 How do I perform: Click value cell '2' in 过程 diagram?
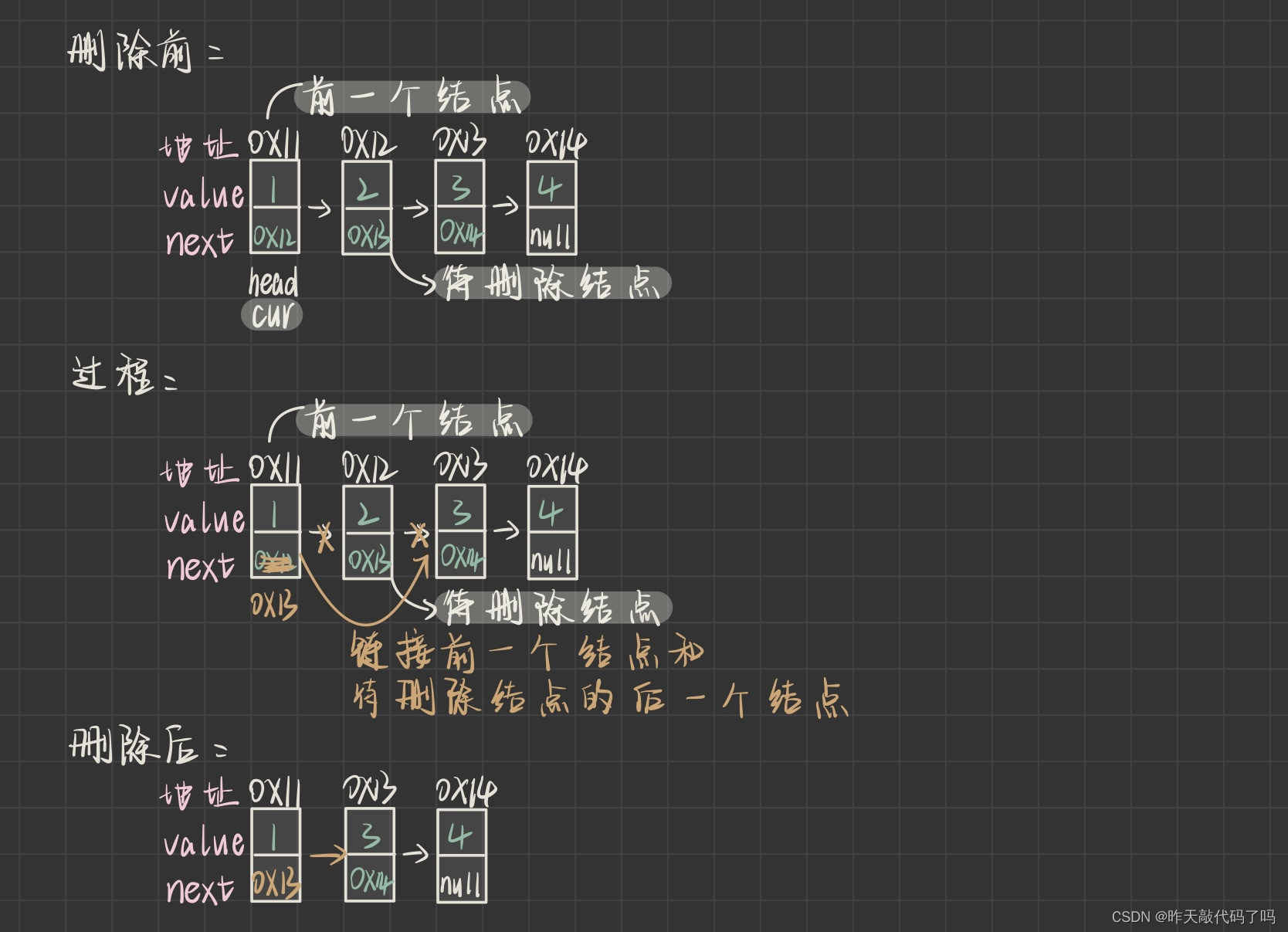click(368, 510)
